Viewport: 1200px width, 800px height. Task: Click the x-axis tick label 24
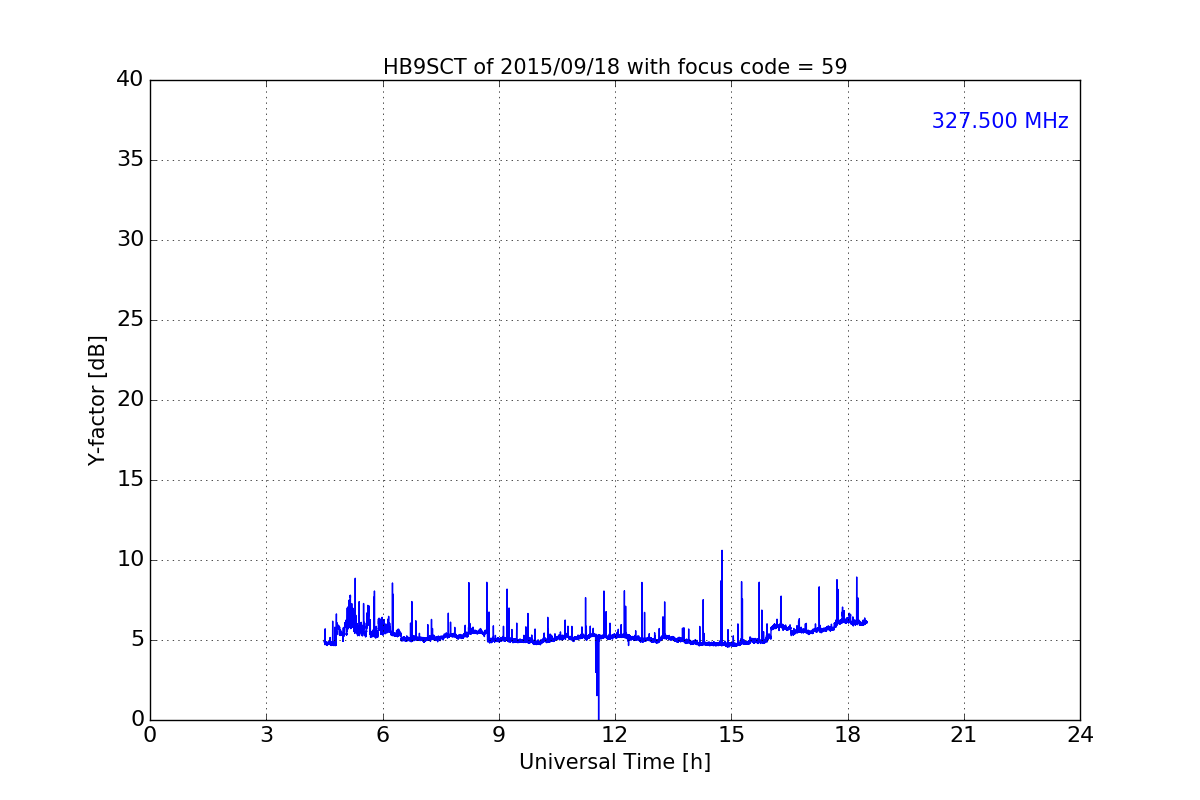(1080, 734)
